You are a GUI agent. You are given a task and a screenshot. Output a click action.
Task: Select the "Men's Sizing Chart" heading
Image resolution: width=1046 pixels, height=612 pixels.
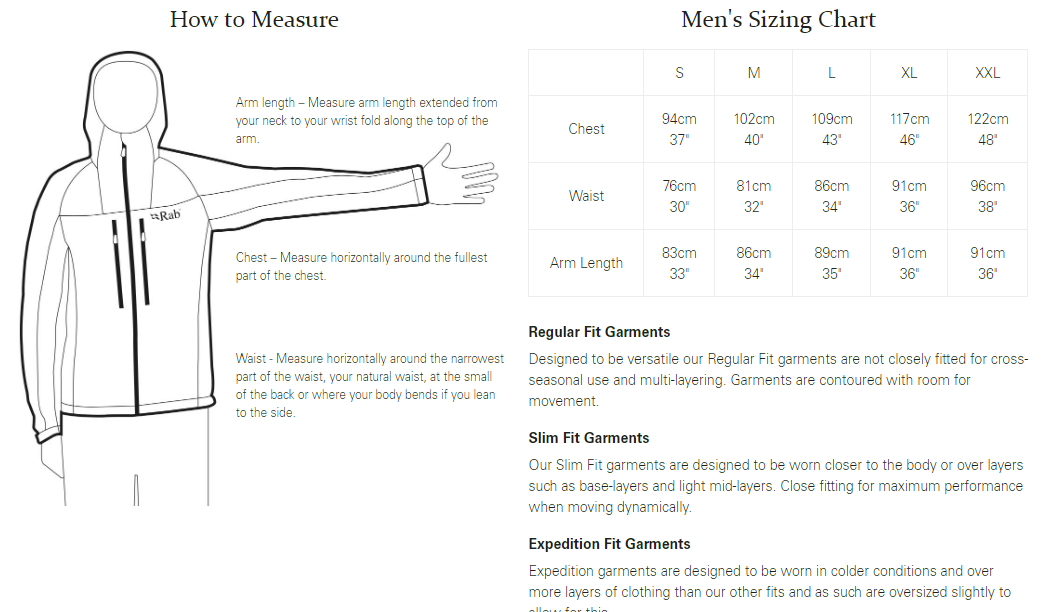tap(778, 20)
